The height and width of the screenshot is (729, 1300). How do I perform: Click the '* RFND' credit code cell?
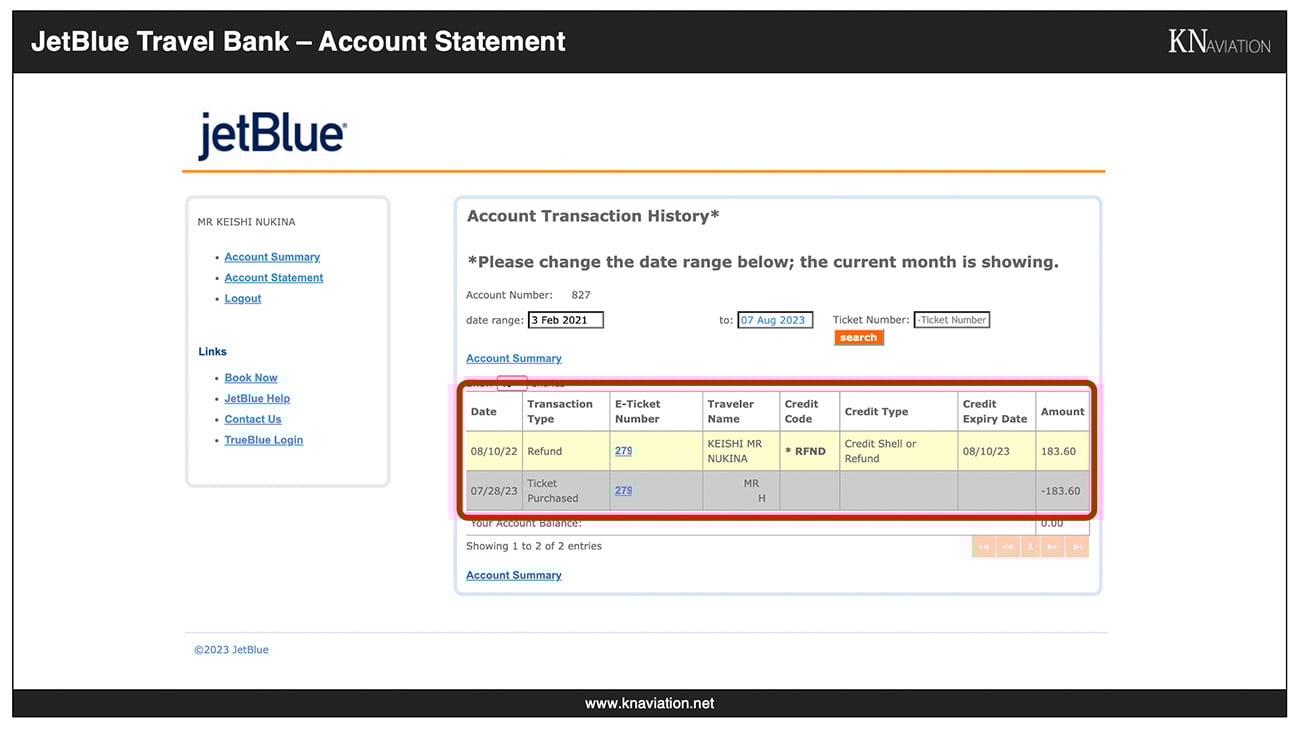[x=809, y=451]
